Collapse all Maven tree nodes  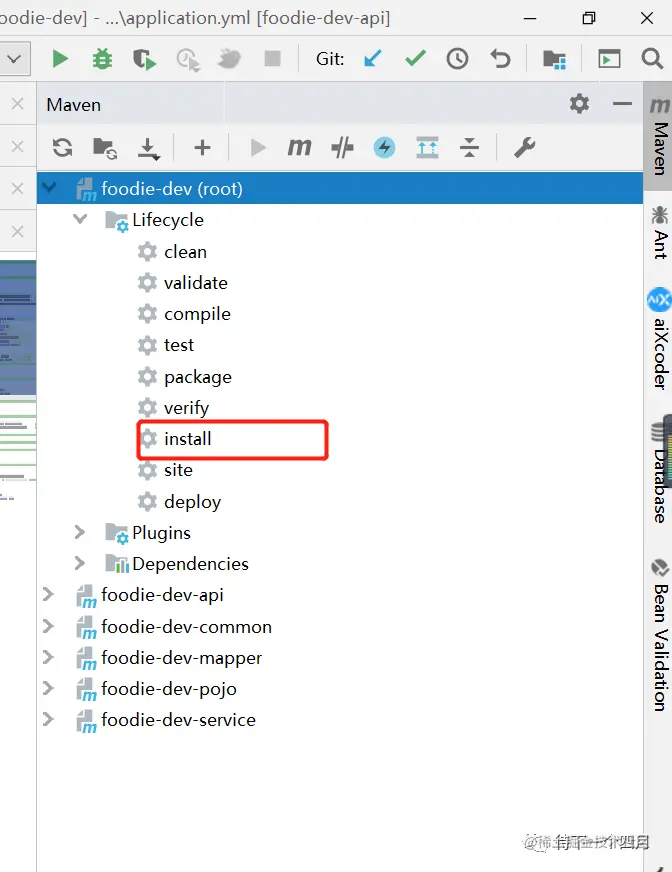click(x=470, y=148)
